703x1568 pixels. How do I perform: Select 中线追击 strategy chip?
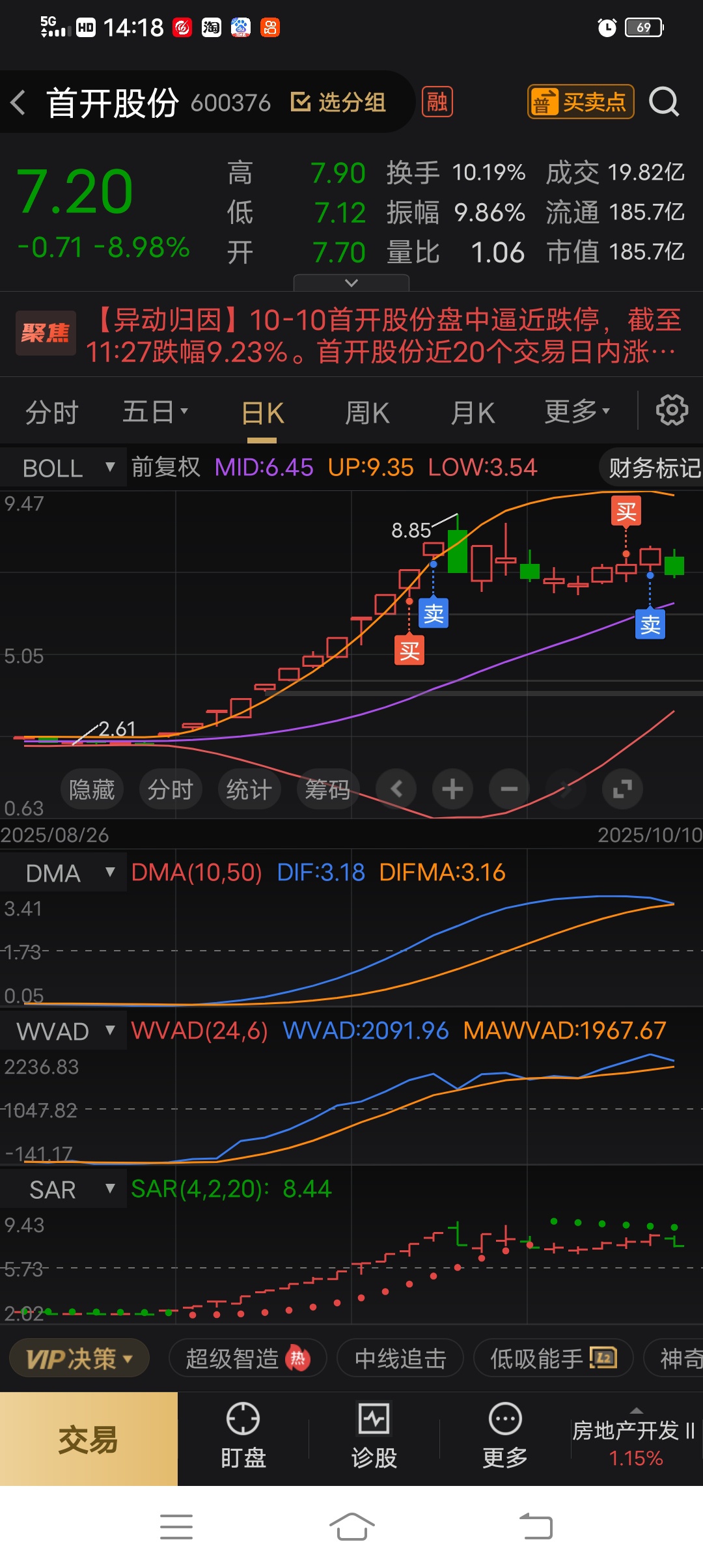coord(400,1358)
